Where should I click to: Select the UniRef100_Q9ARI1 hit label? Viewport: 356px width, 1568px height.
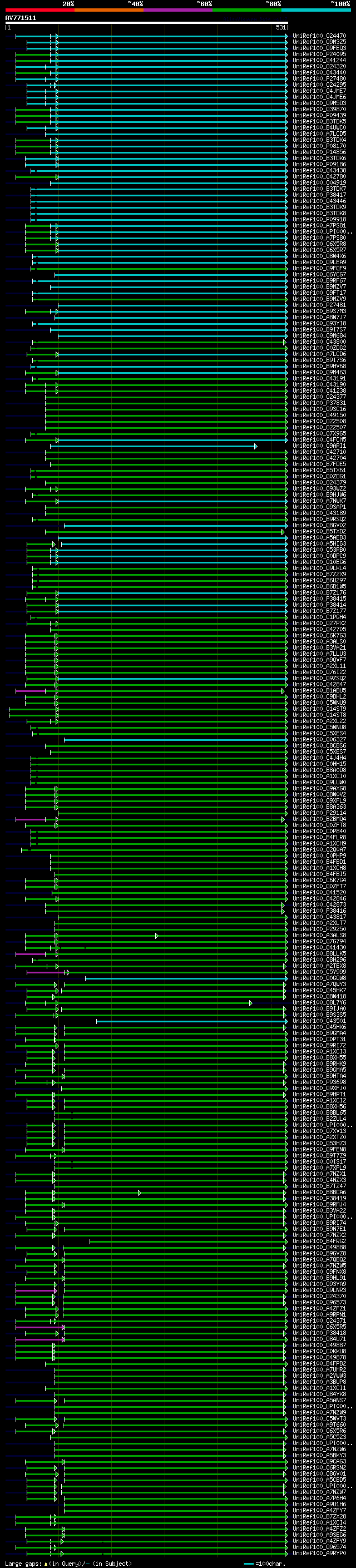coord(319,446)
